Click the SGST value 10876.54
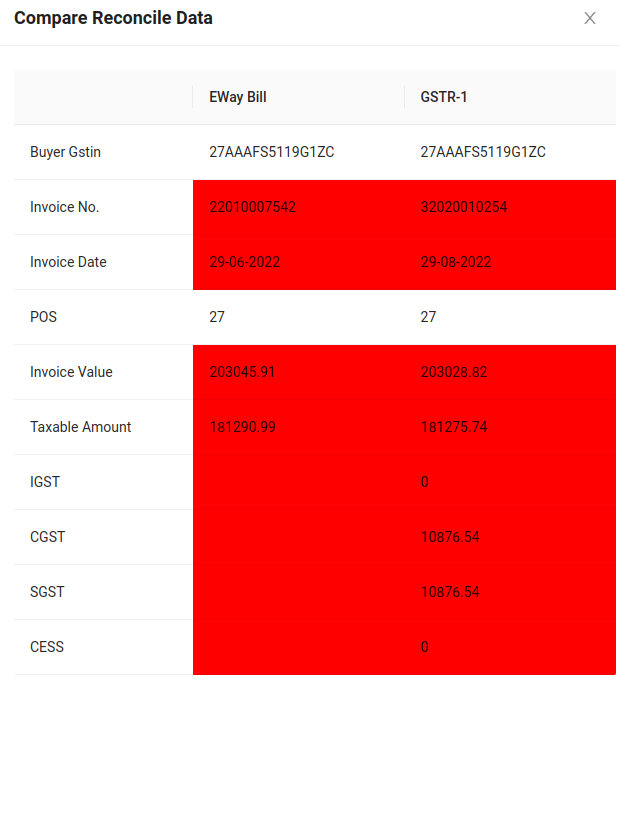 point(450,592)
